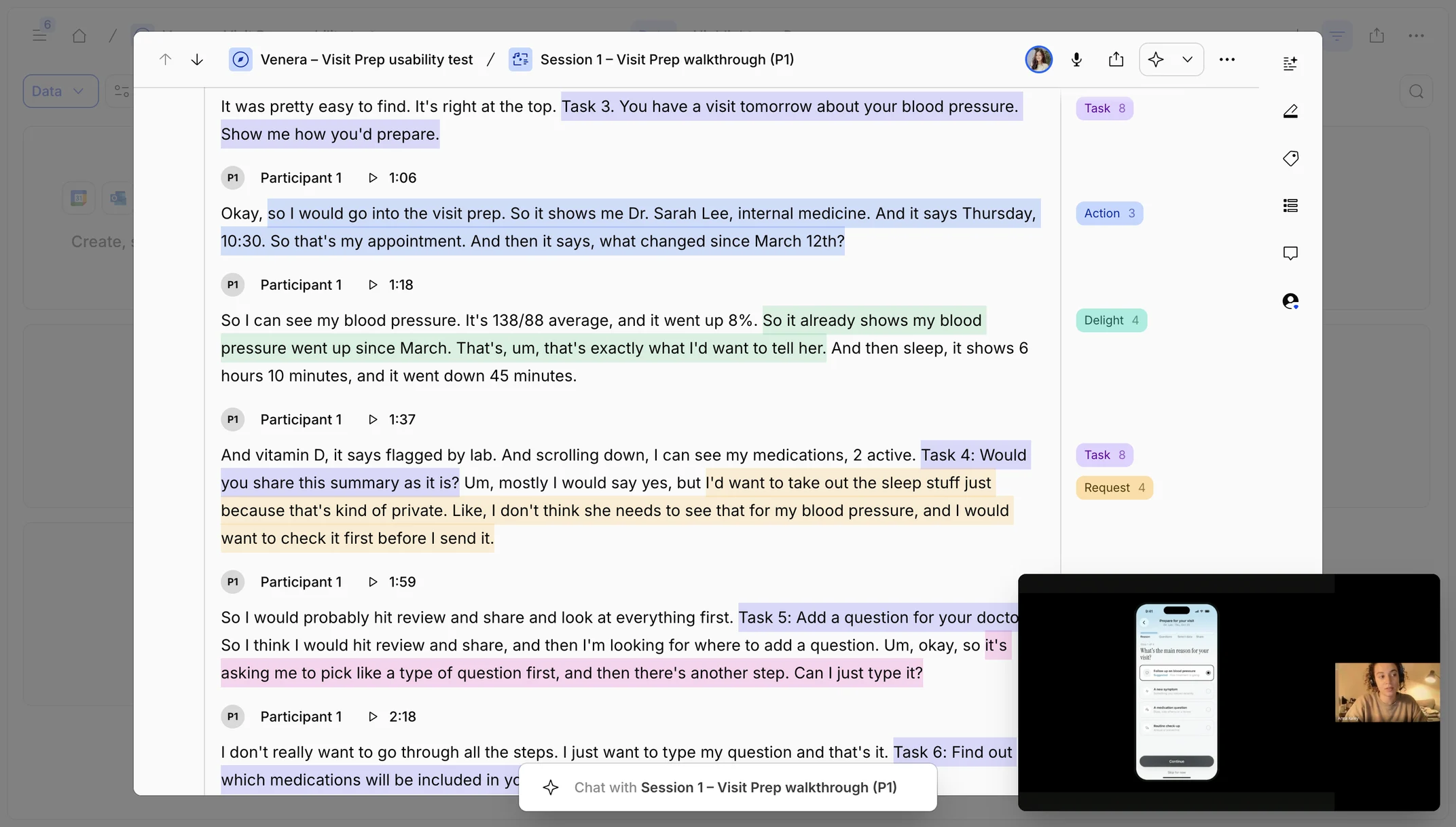Open Session 1 – Visit Prep walkthrough breadcrumb
The width and height of the screenshot is (1456, 827).
tap(651, 60)
